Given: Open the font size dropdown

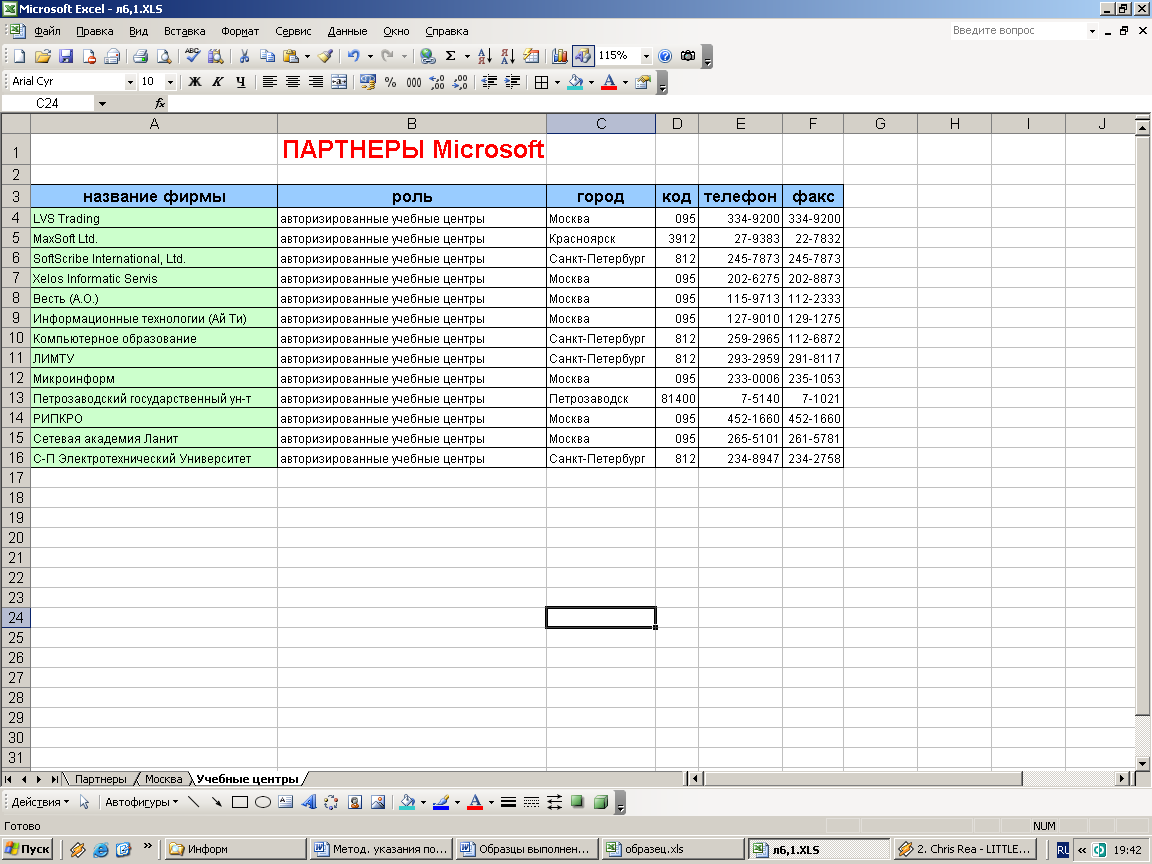Looking at the screenshot, I should coord(170,82).
